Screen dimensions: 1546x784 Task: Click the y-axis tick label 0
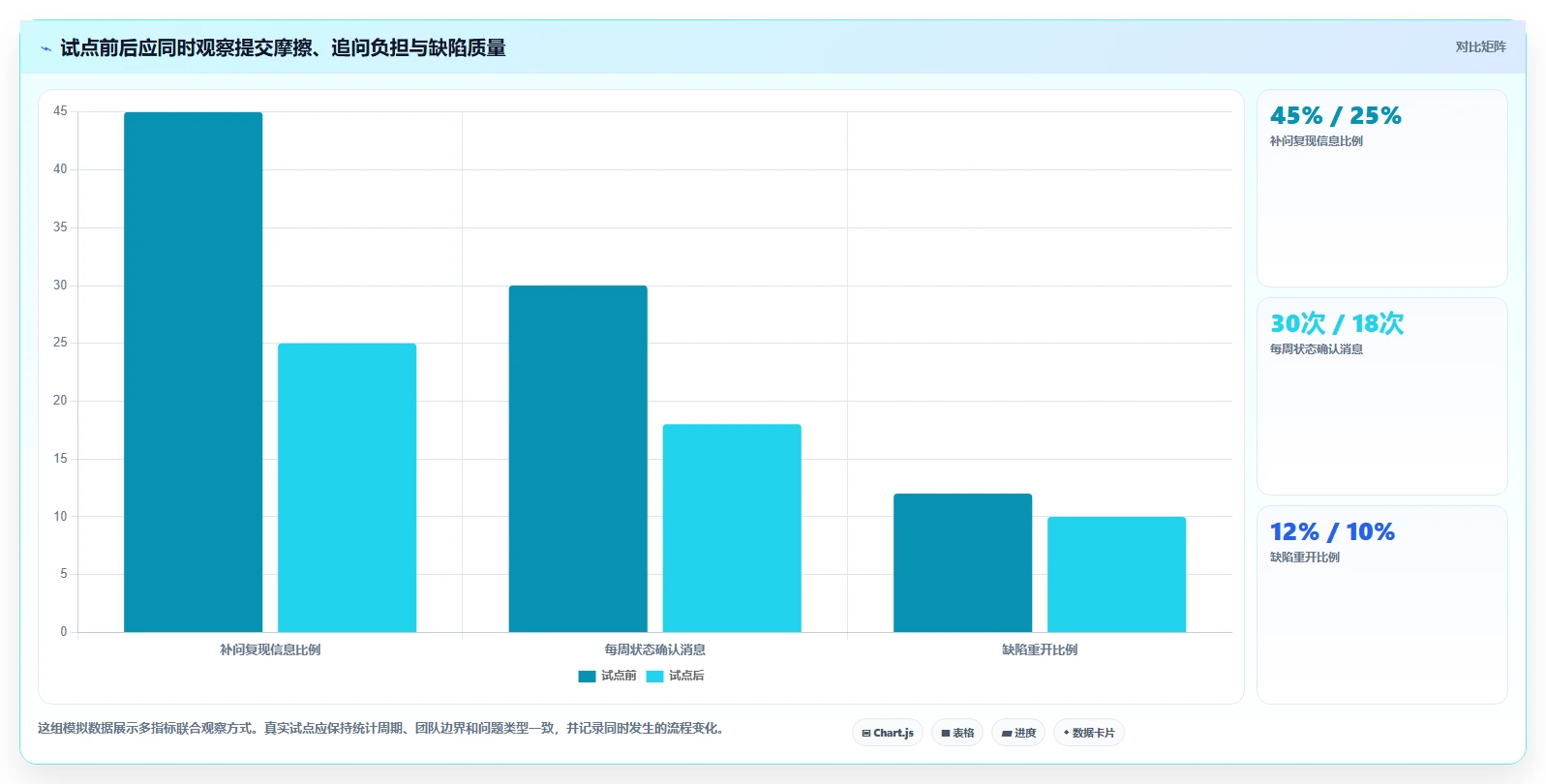click(x=64, y=632)
